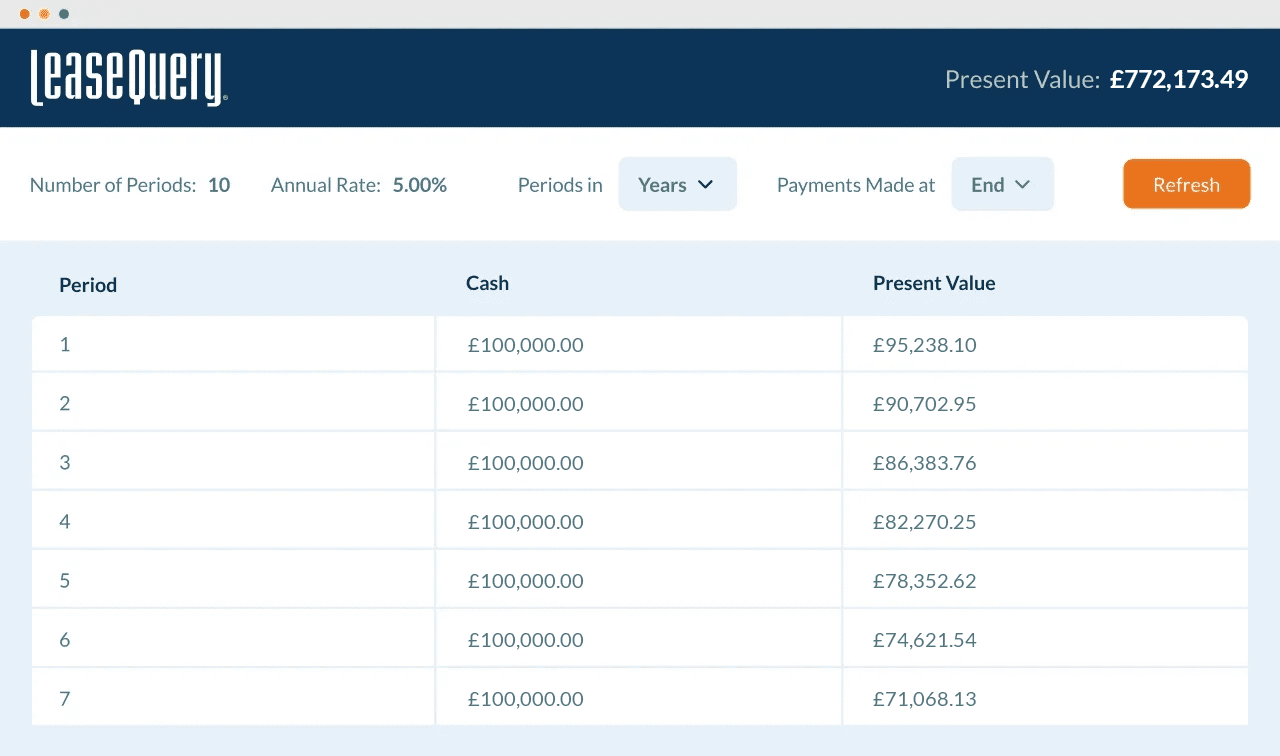Click the Present Value column header
1280x756 pixels.
[x=933, y=283]
